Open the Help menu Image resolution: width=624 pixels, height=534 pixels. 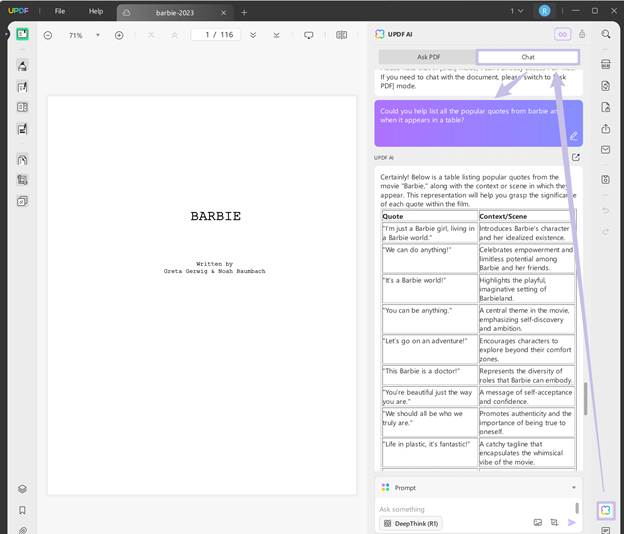click(96, 11)
